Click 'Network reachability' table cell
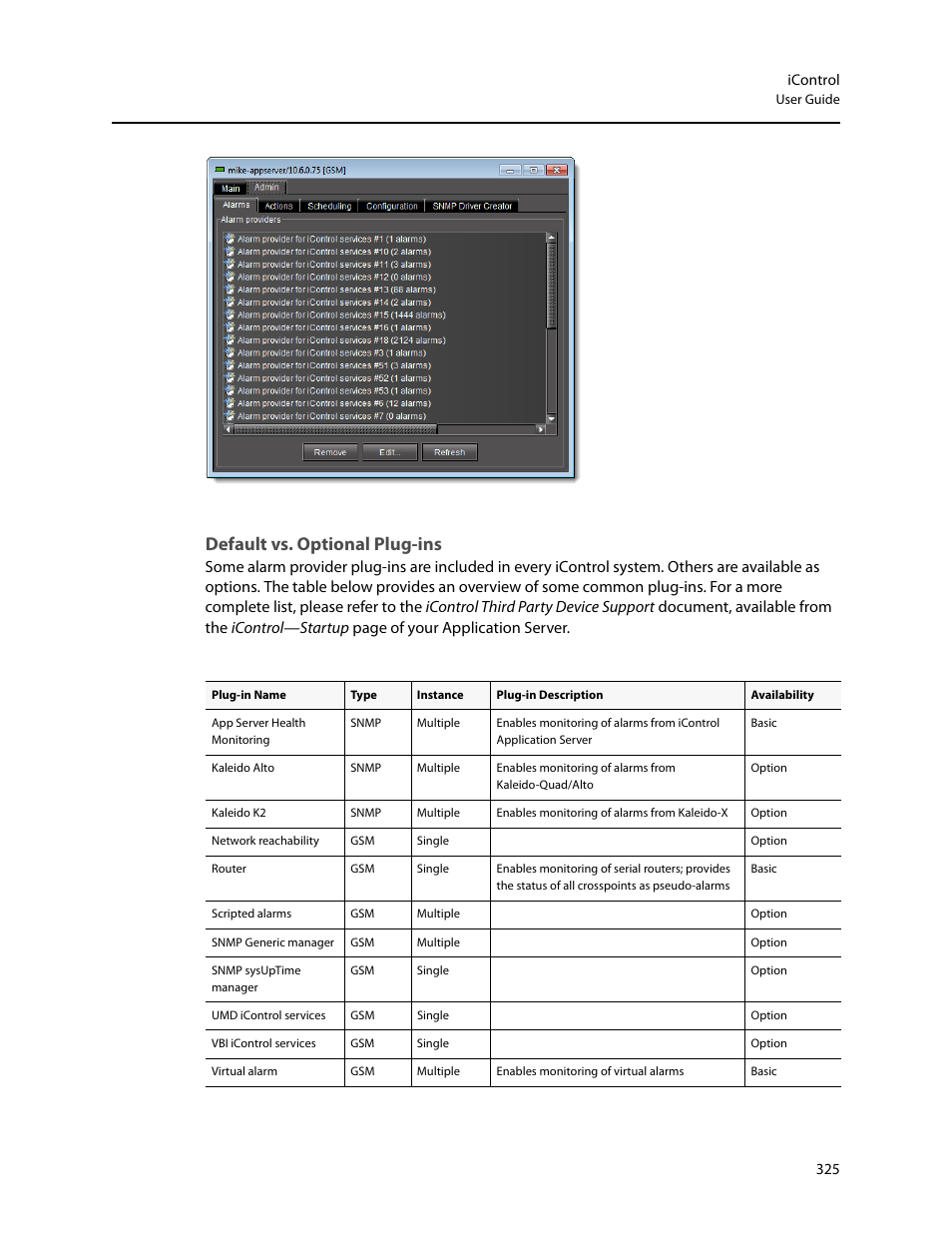 (265, 841)
